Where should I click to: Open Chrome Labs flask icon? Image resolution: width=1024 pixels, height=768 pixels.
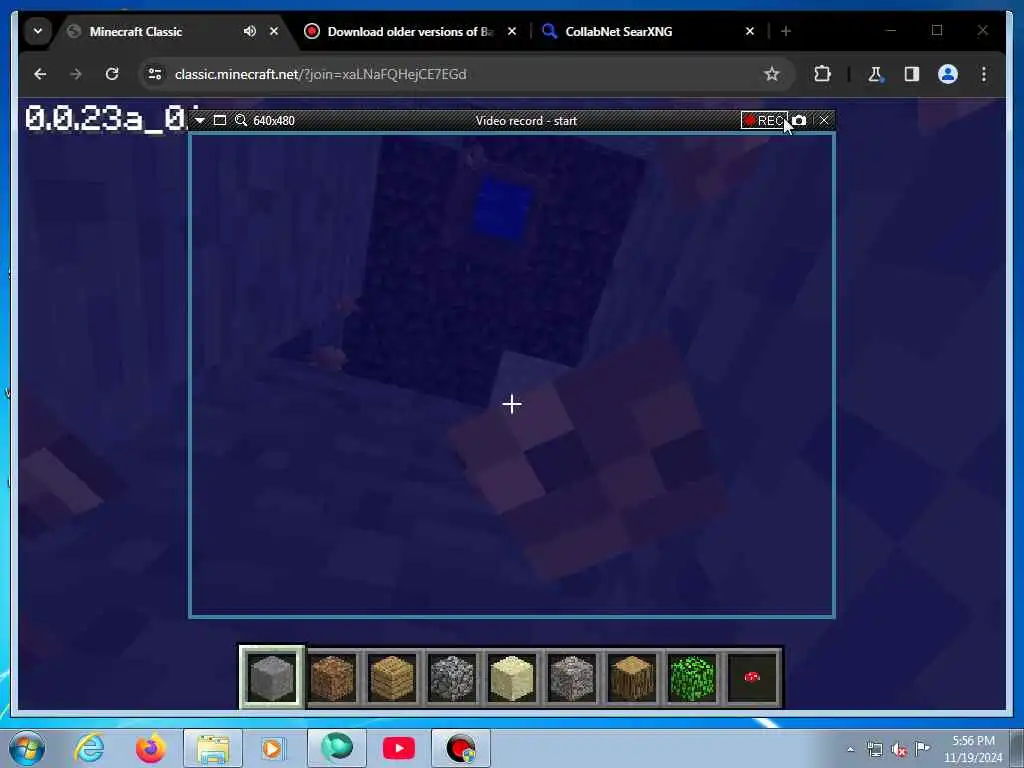coord(875,74)
